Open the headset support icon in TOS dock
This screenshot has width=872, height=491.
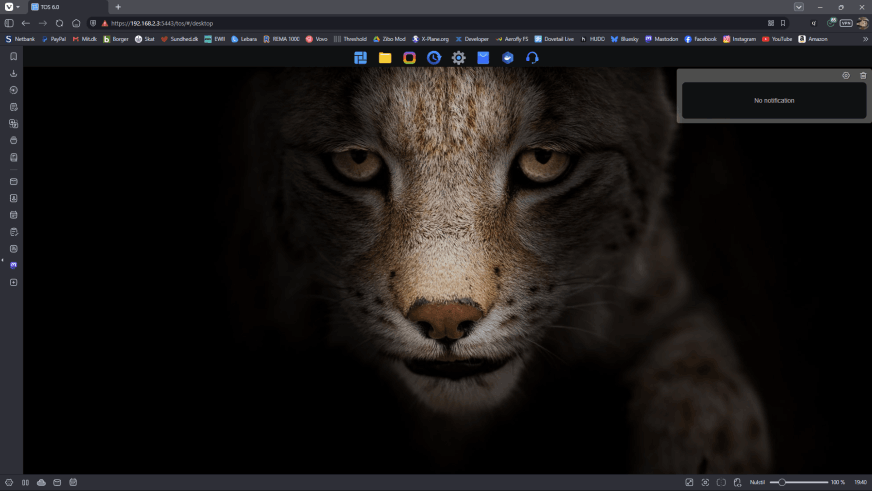[532, 58]
